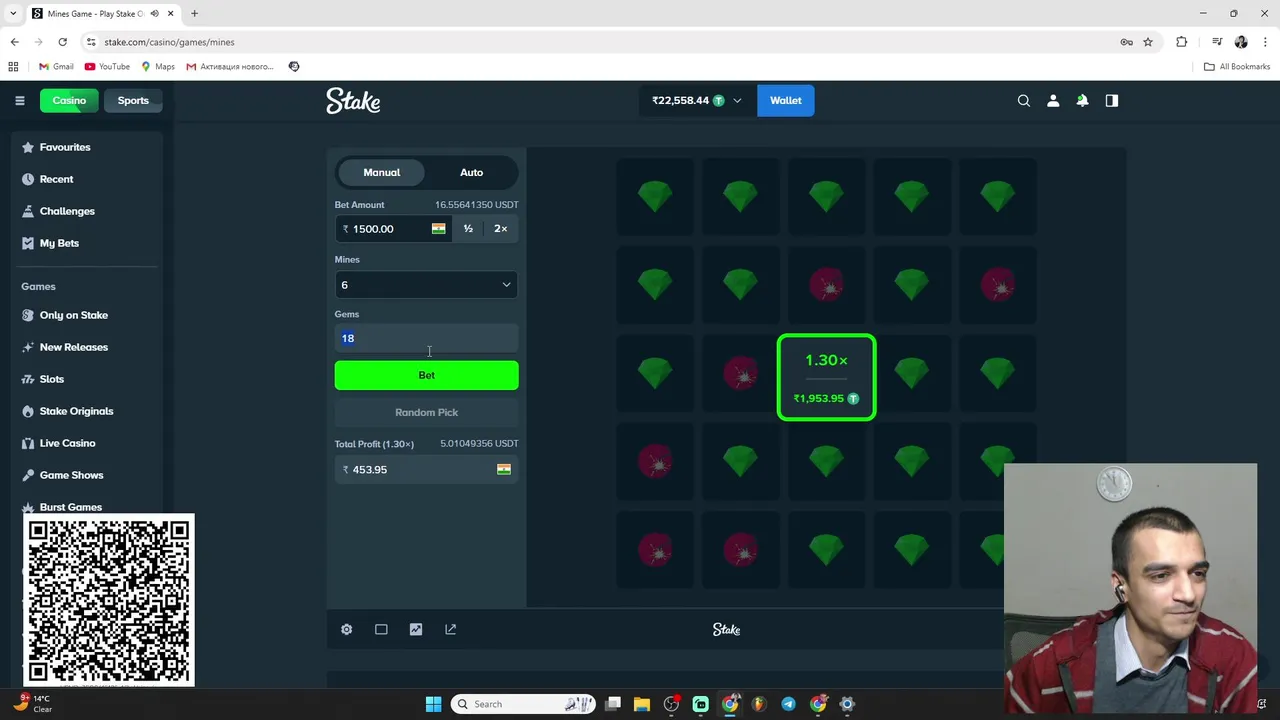1280x720 pixels.
Task: Open Telegram from the taskbar
Action: click(788, 704)
